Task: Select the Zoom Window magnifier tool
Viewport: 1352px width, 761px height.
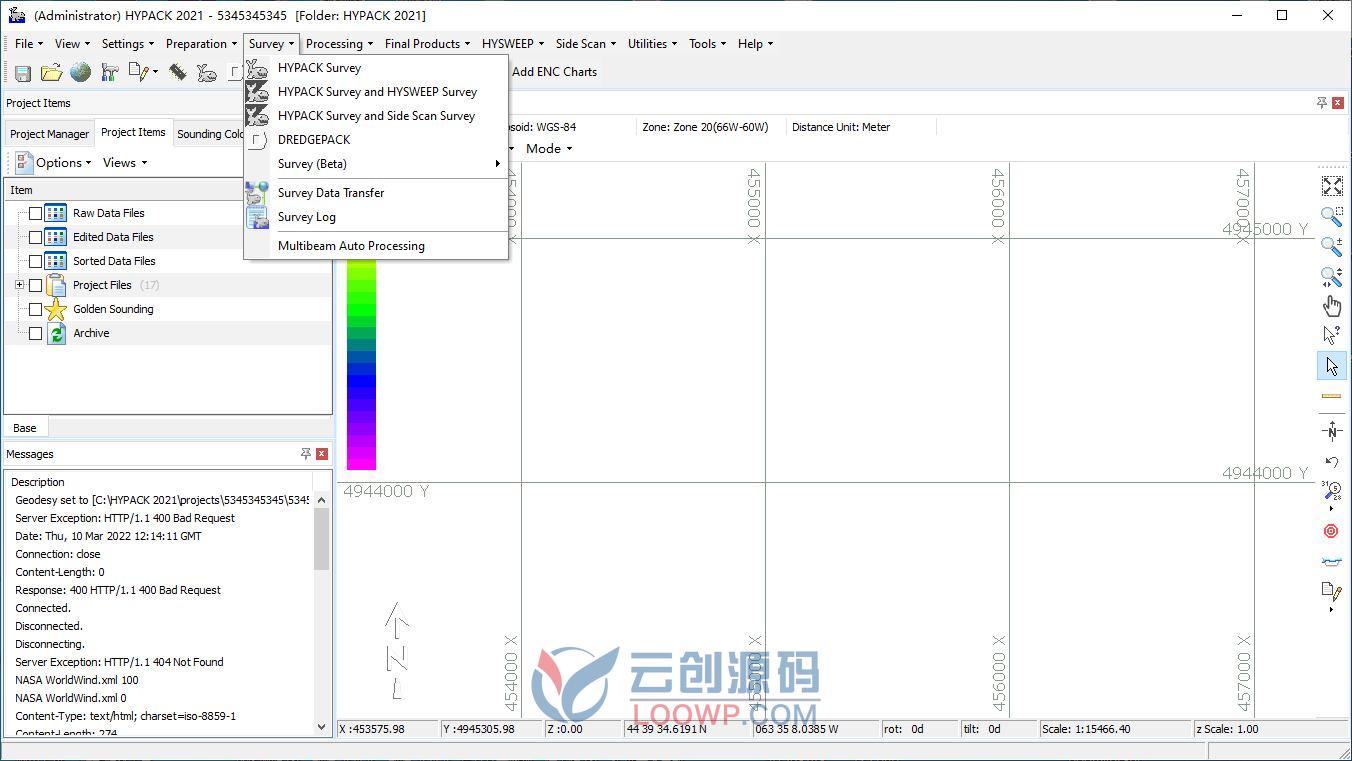Action: [x=1332, y=216]
